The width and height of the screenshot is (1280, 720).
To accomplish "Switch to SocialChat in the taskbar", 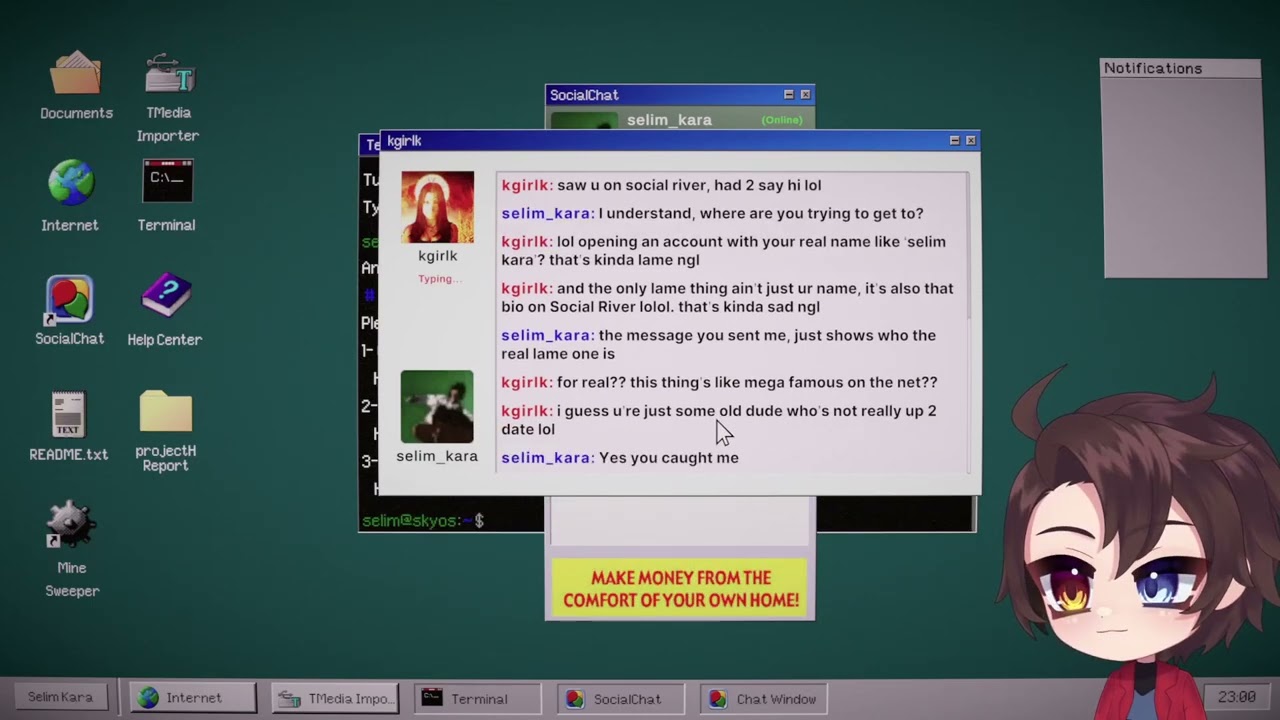I will [620, 698].
